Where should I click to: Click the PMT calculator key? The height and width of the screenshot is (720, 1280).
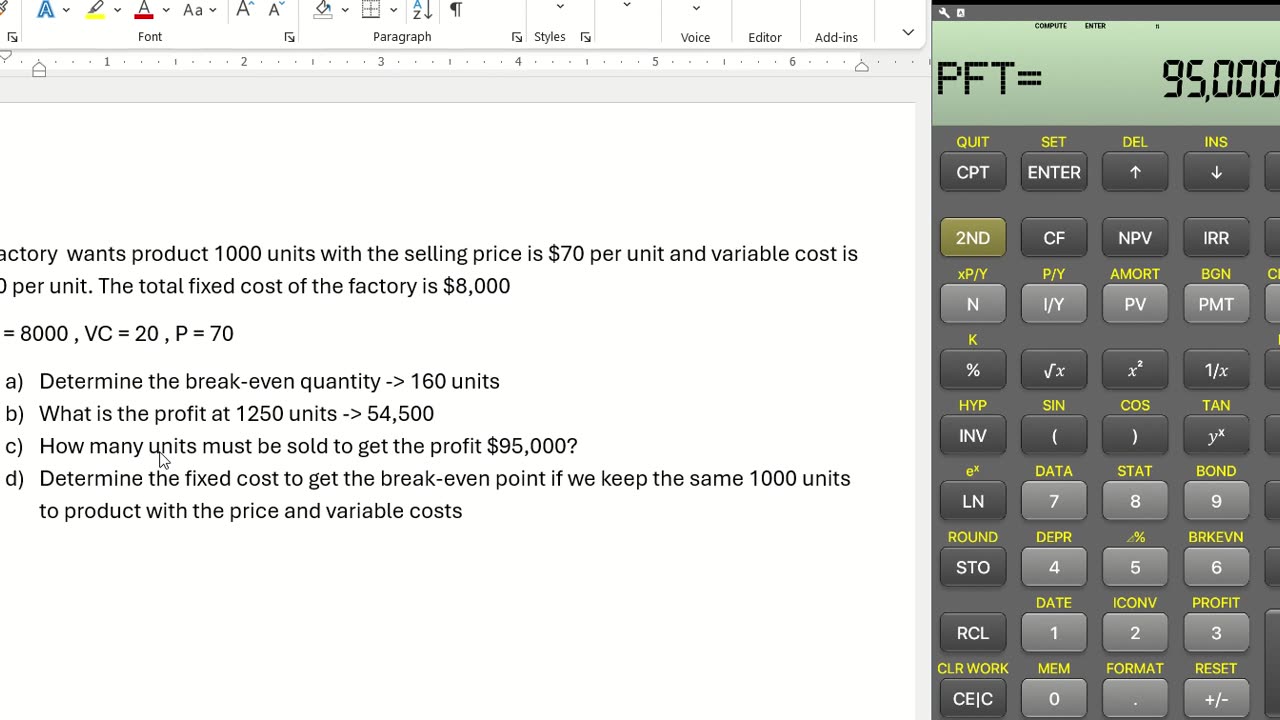click(1216, 304)
